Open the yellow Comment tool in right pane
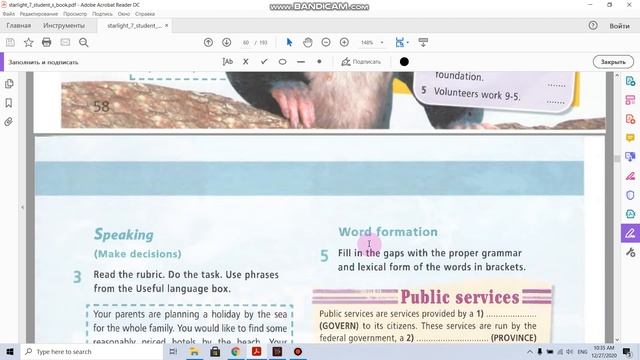Screen dimensions: 640x360 630,138
